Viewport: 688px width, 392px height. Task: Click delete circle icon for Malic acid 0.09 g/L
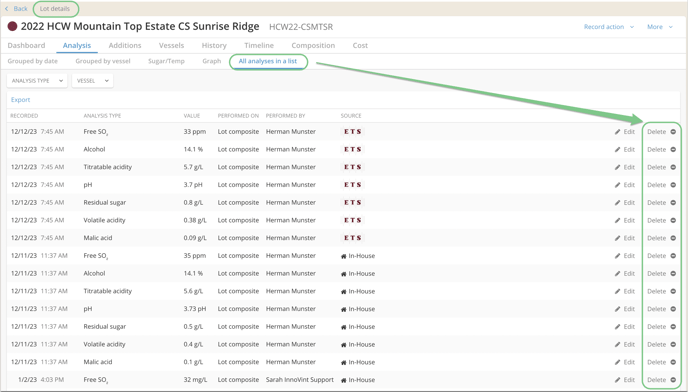pos(673,238)
